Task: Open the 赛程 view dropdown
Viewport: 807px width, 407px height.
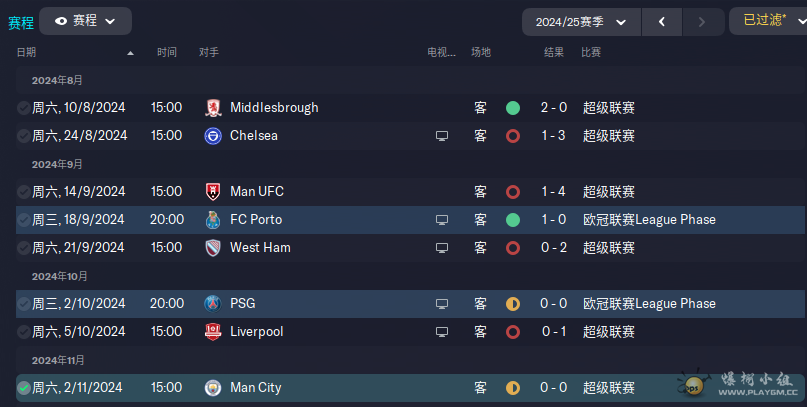Action: point(85,21)
